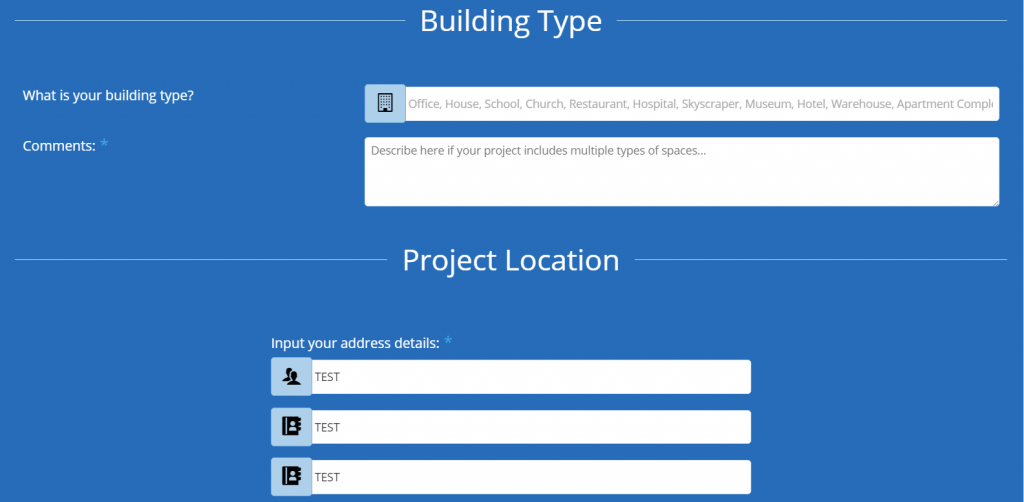
Task: Click the blue asterisk next to Comments
Action: (104, 146)
